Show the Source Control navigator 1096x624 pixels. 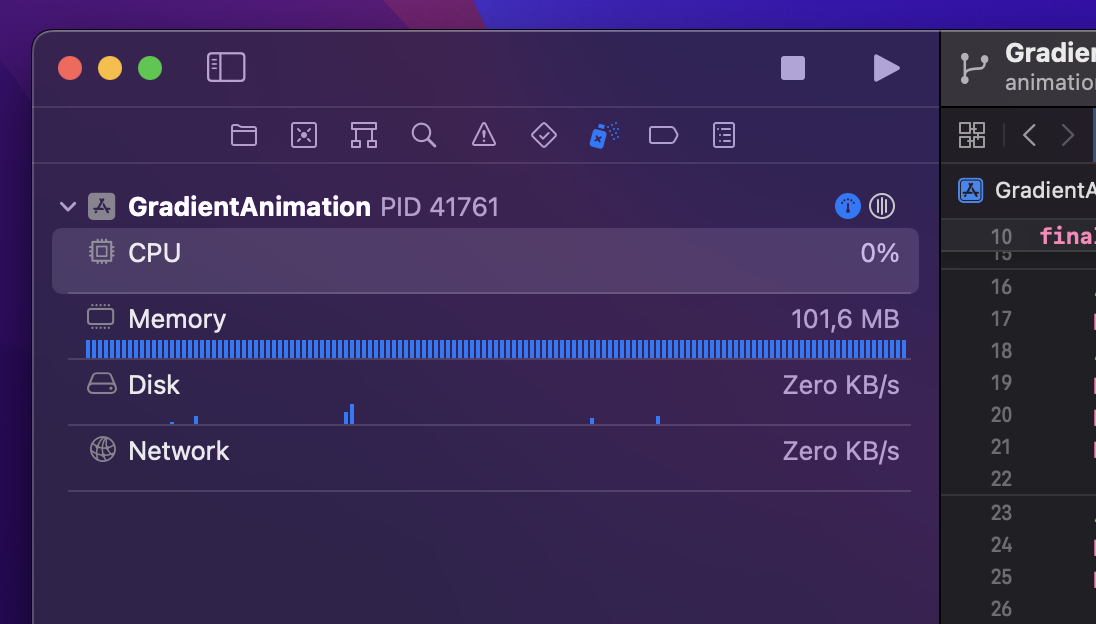point(304,135)
